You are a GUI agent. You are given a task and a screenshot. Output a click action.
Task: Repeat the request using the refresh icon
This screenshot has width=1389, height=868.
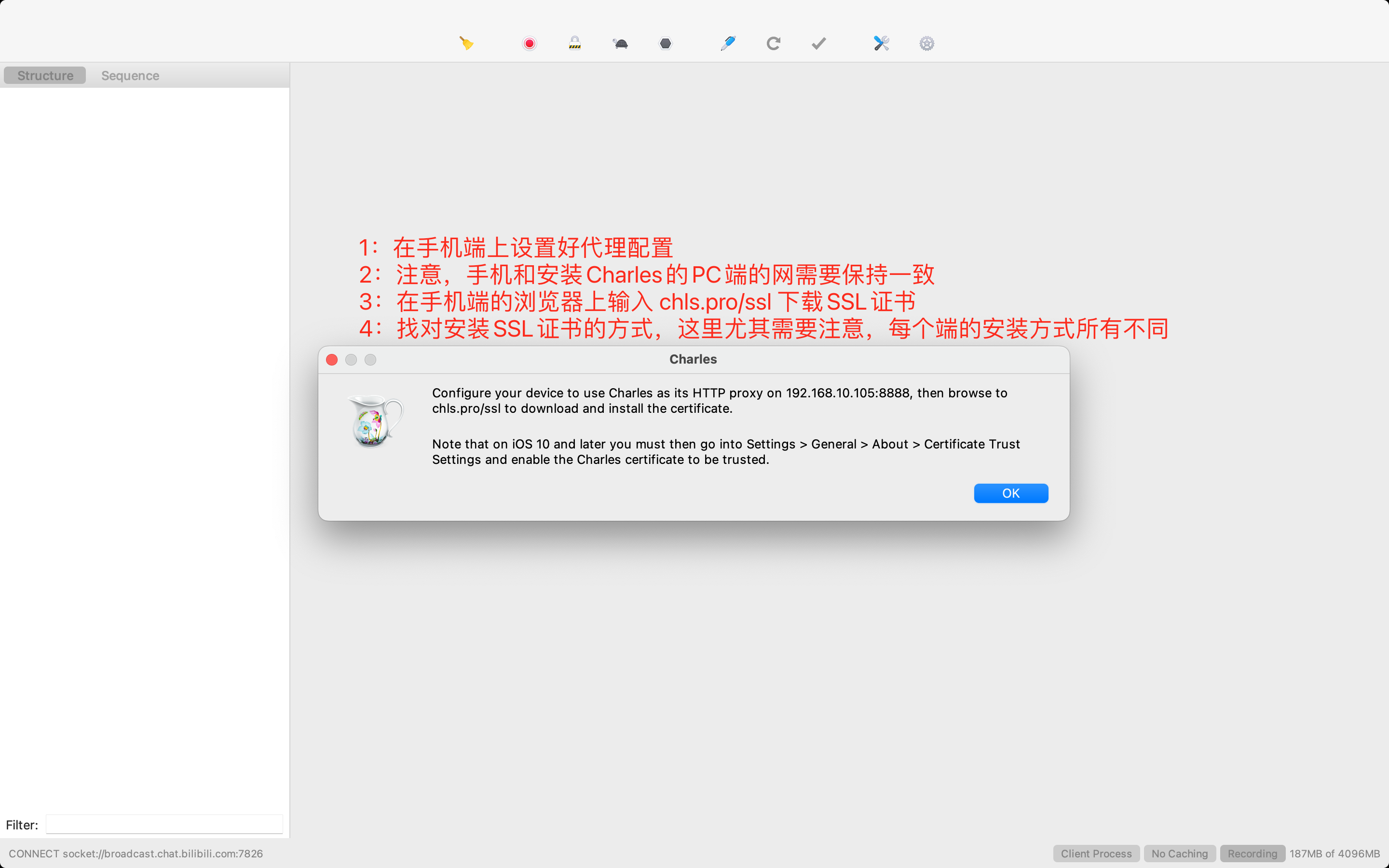773,43
